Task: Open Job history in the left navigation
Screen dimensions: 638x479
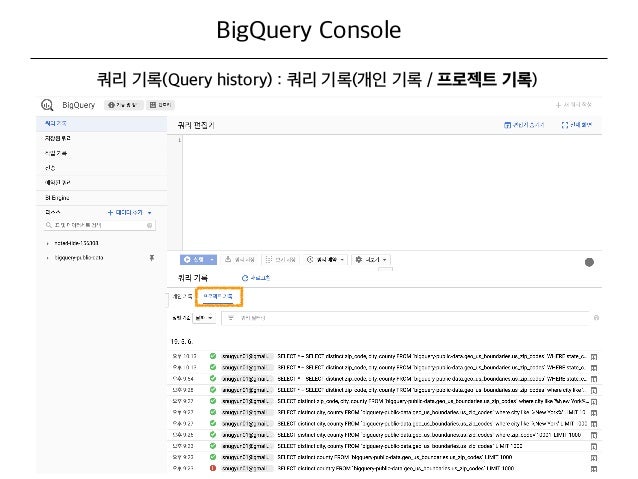Action: coord(101,153)
